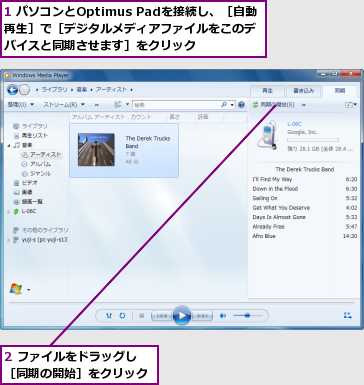Mute the volume speaker icon
364x385 pixels.
coord(223,315)
